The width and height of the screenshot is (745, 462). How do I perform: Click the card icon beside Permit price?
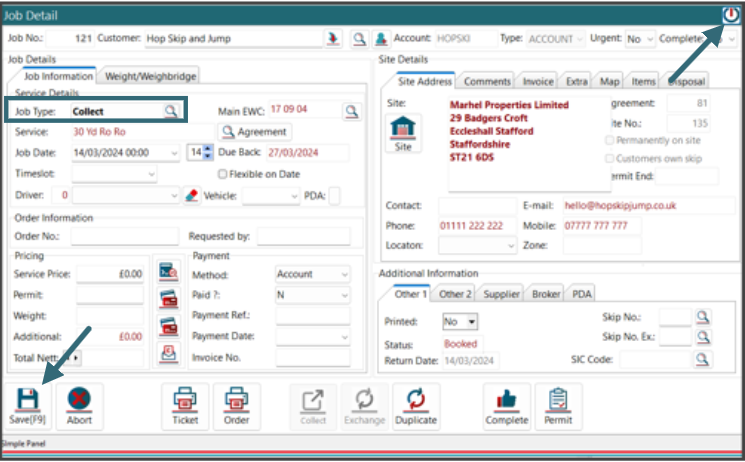169,299
